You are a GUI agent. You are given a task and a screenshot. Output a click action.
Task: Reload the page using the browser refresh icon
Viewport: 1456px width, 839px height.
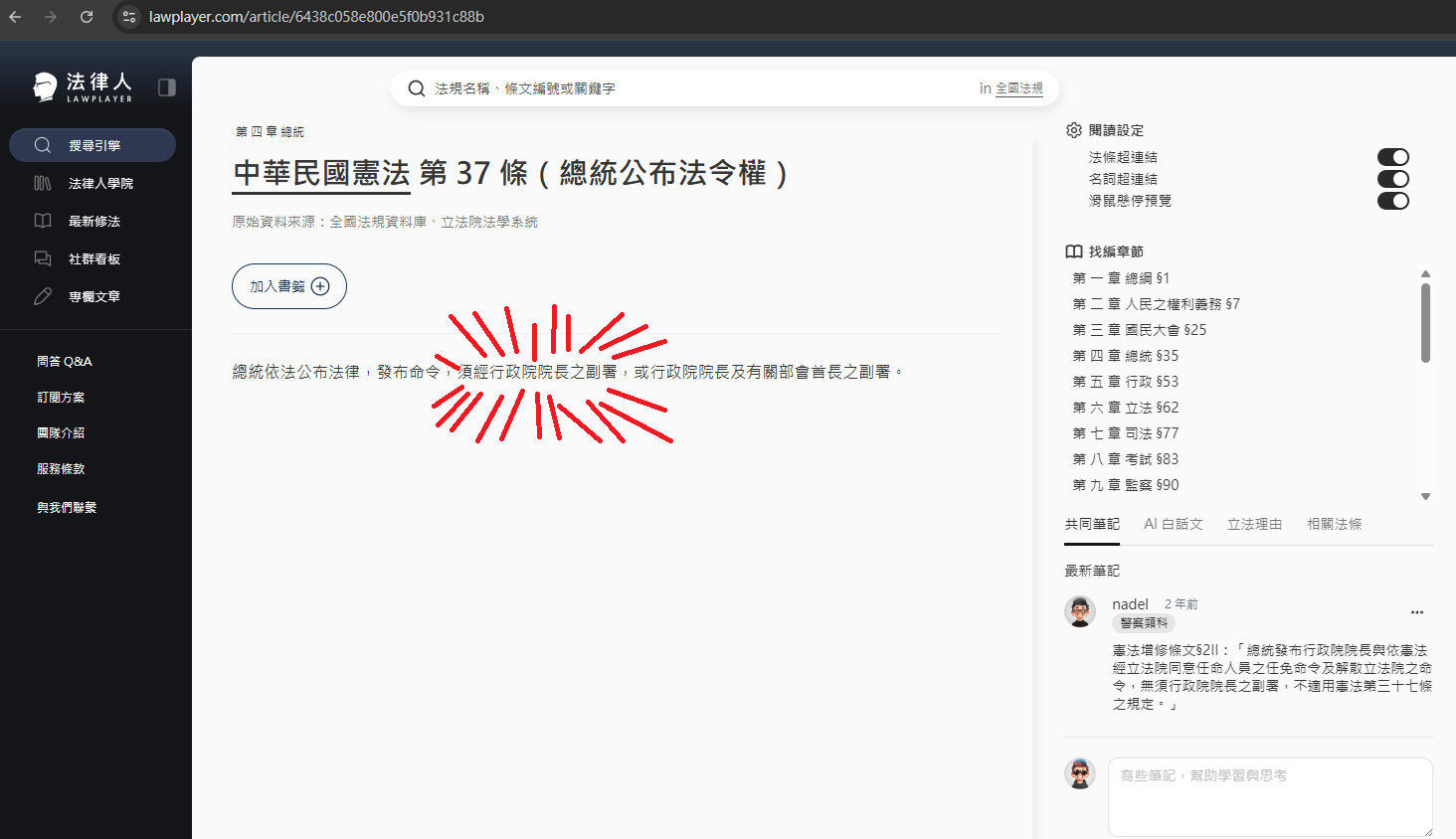point(87,17)
